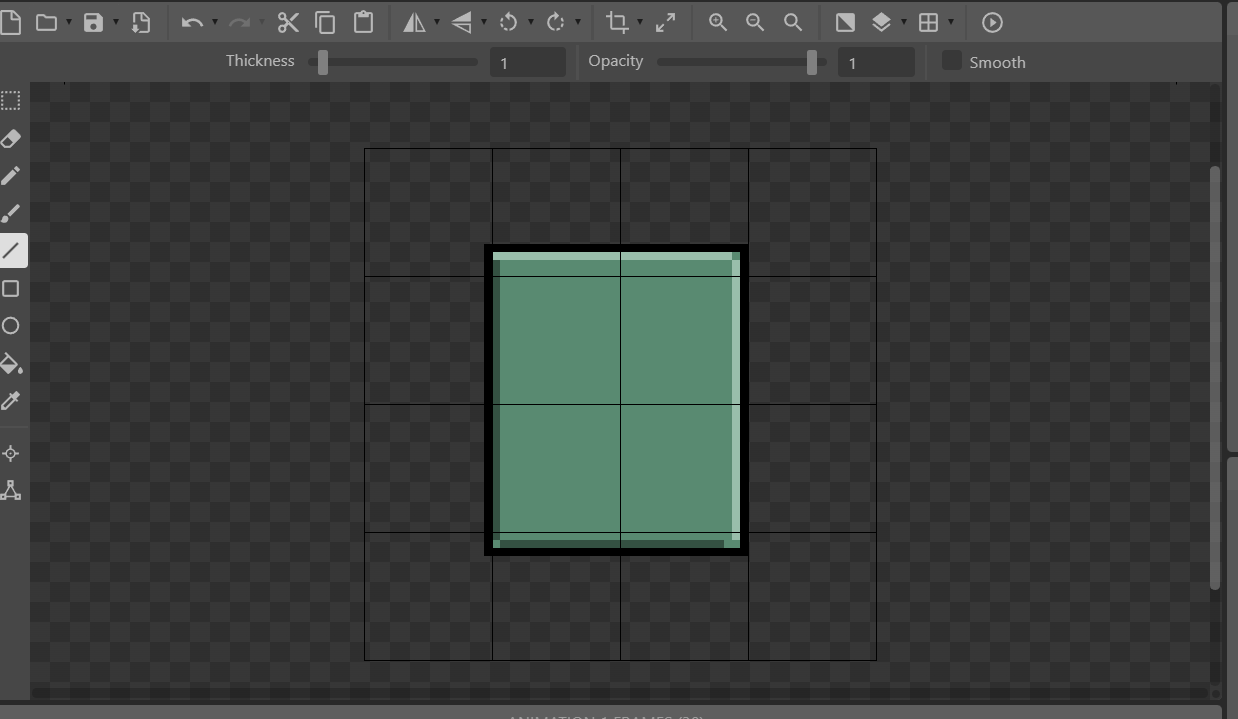Select the Pencil tool
This screenshot has height=719, width=1238.
[x=11, y=176]
